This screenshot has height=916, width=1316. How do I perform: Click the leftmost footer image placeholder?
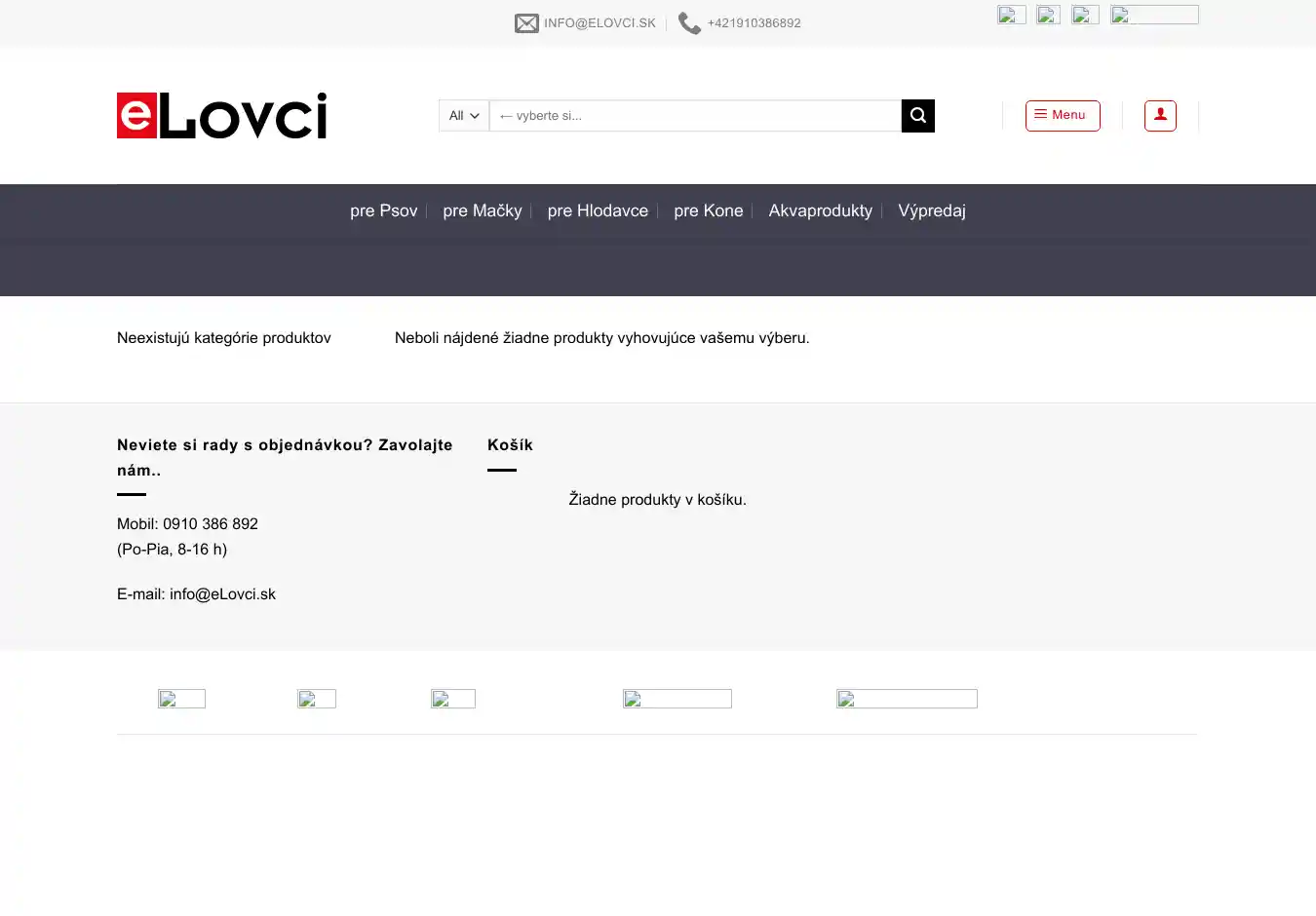click(181, 699)
